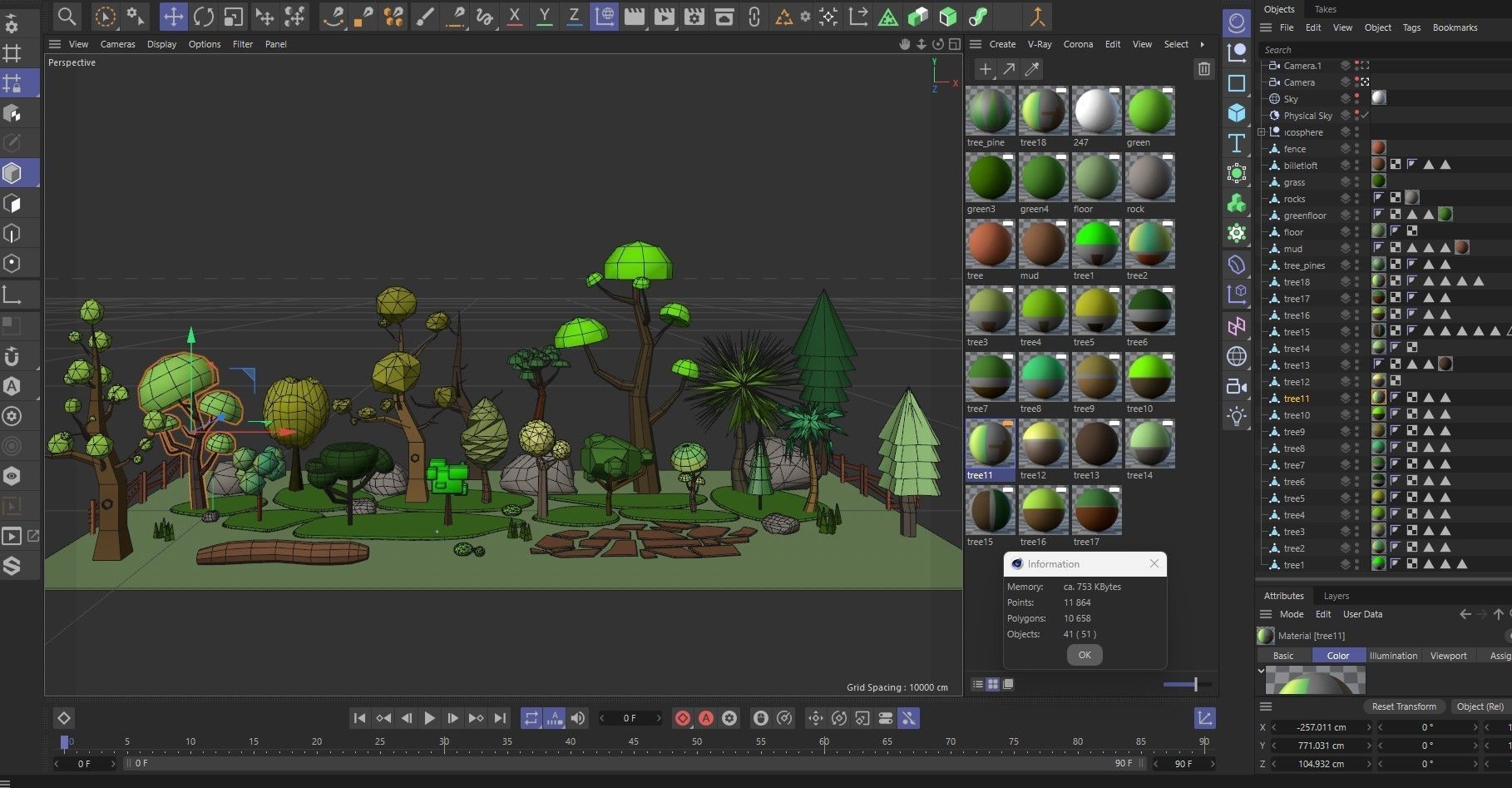
Task: Click the Render View clapperboard icon
Action: [x=635, y=16]
